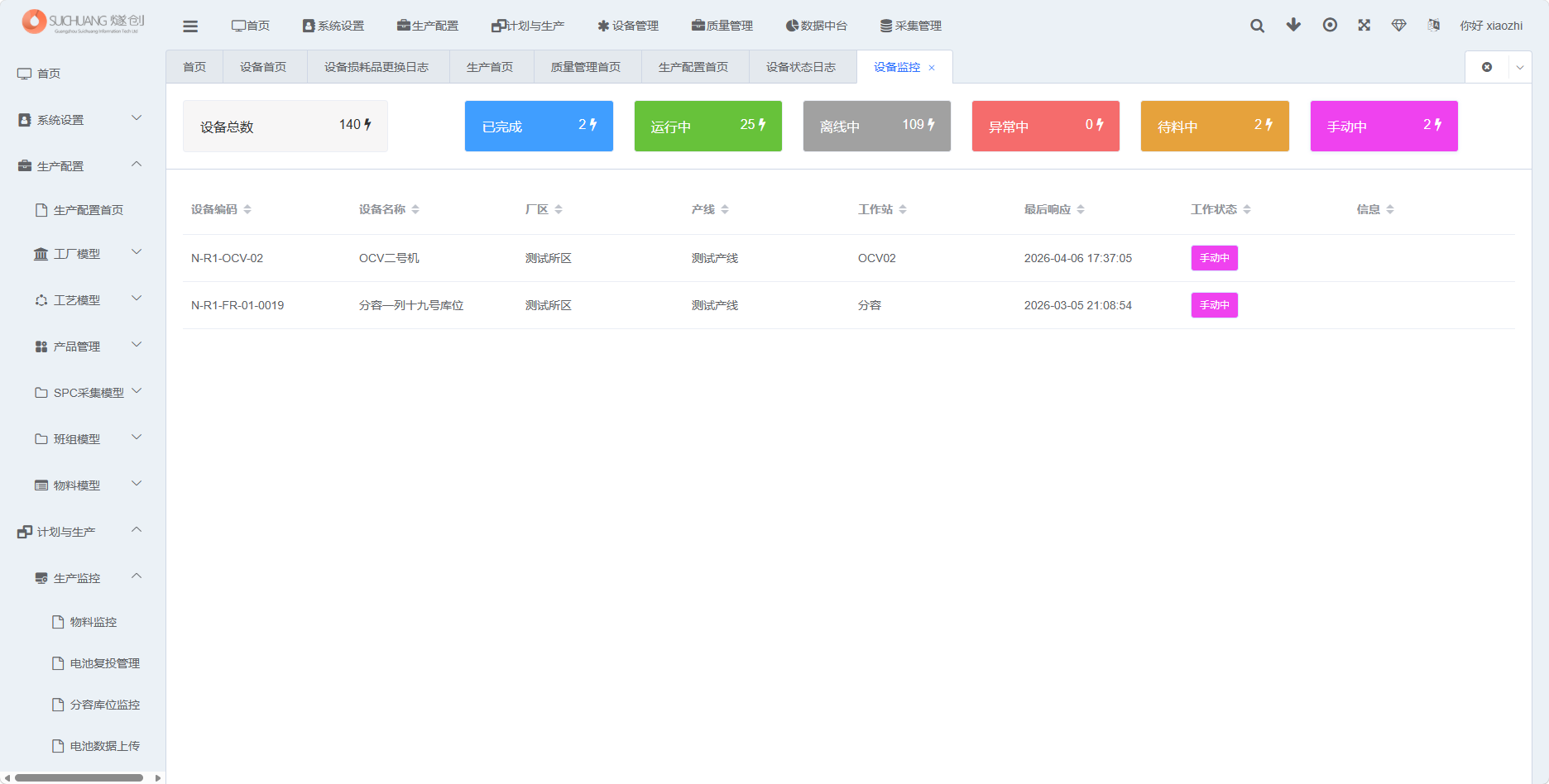Toggle the hamburger sidebar collapse icon
Image resolution: width=1549 pixels, height=784 pixels.
coord(190,26)
